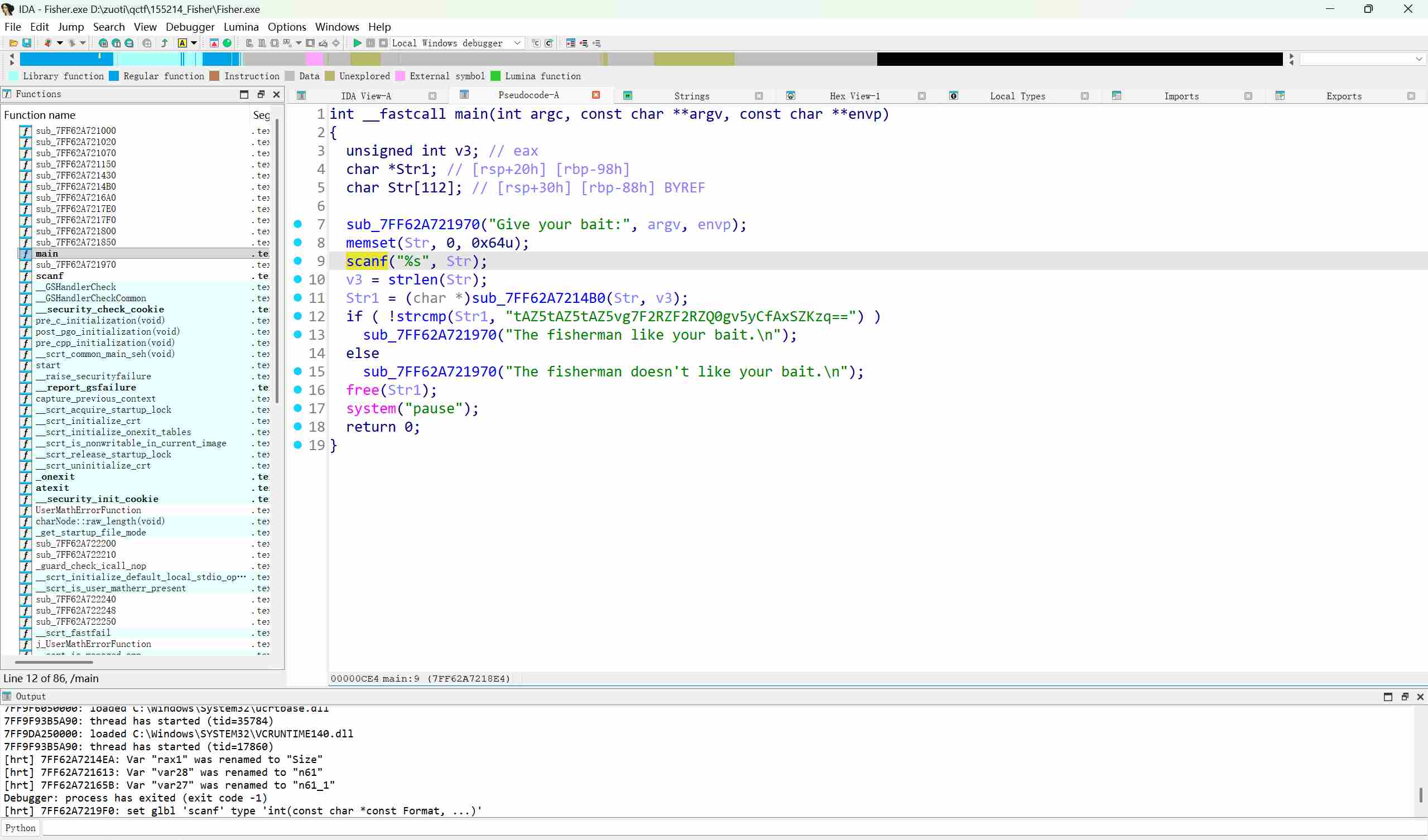Expand the combo box right of the navigation band
Screen dimensions: 1428x840
click(1419, 59)
